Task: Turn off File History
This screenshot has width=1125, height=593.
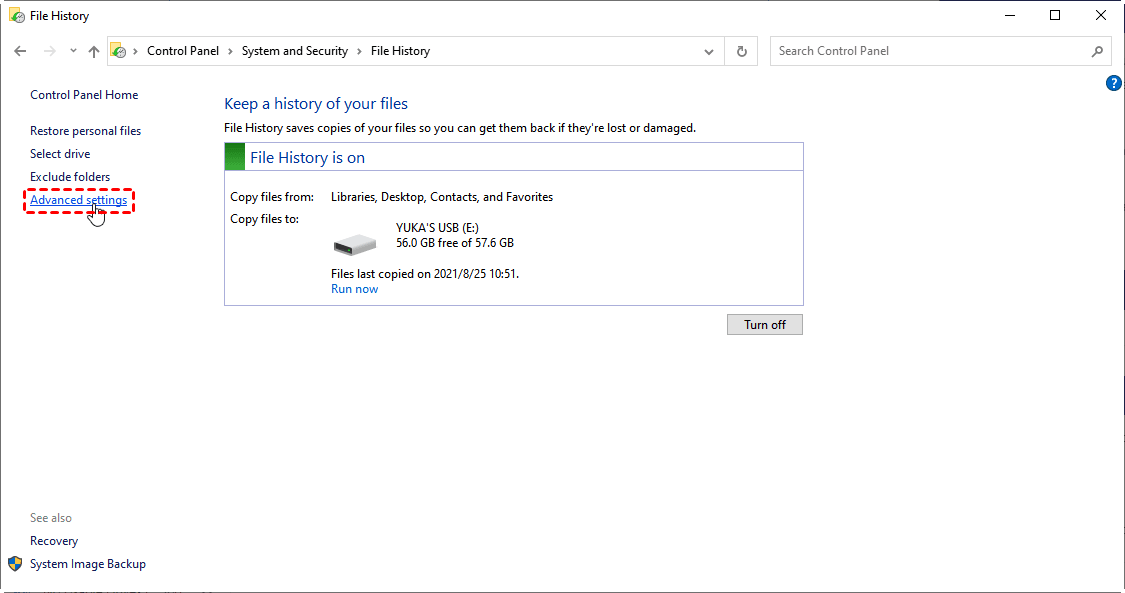Action: point(764,325)
